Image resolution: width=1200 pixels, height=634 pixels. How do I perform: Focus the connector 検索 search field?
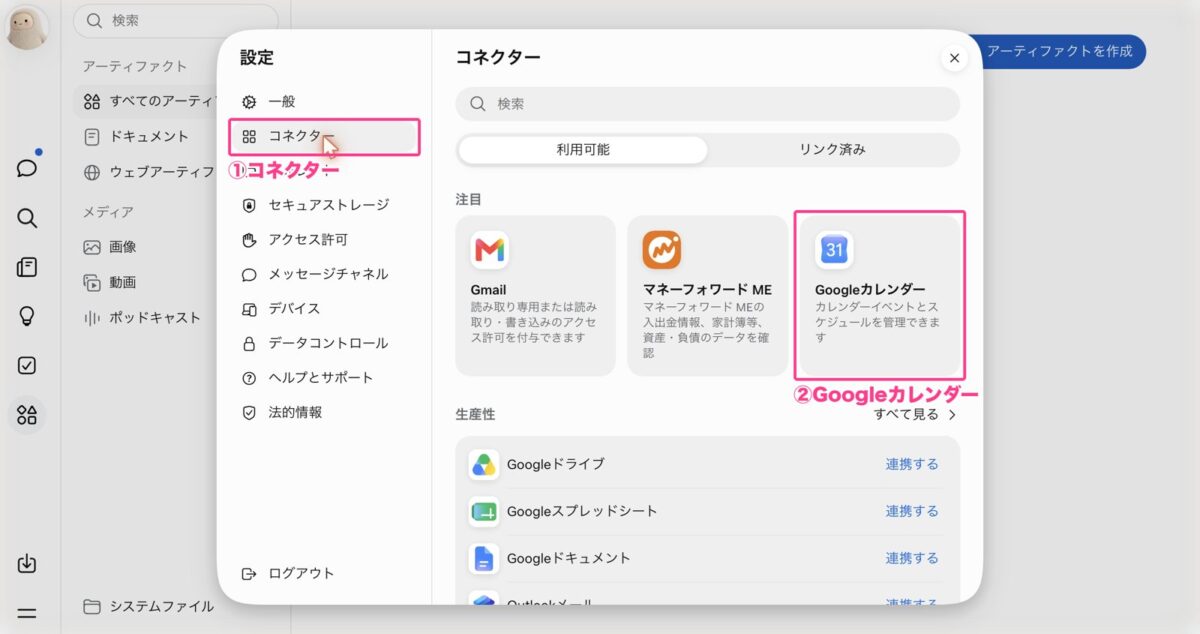pyautogui.click(x=707, y=104)
